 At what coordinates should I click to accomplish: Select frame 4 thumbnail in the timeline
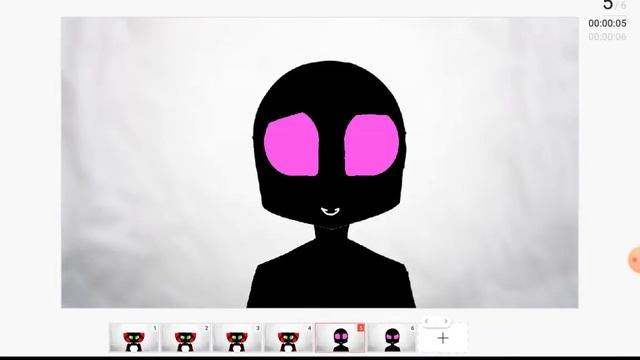tap(288, 338)
